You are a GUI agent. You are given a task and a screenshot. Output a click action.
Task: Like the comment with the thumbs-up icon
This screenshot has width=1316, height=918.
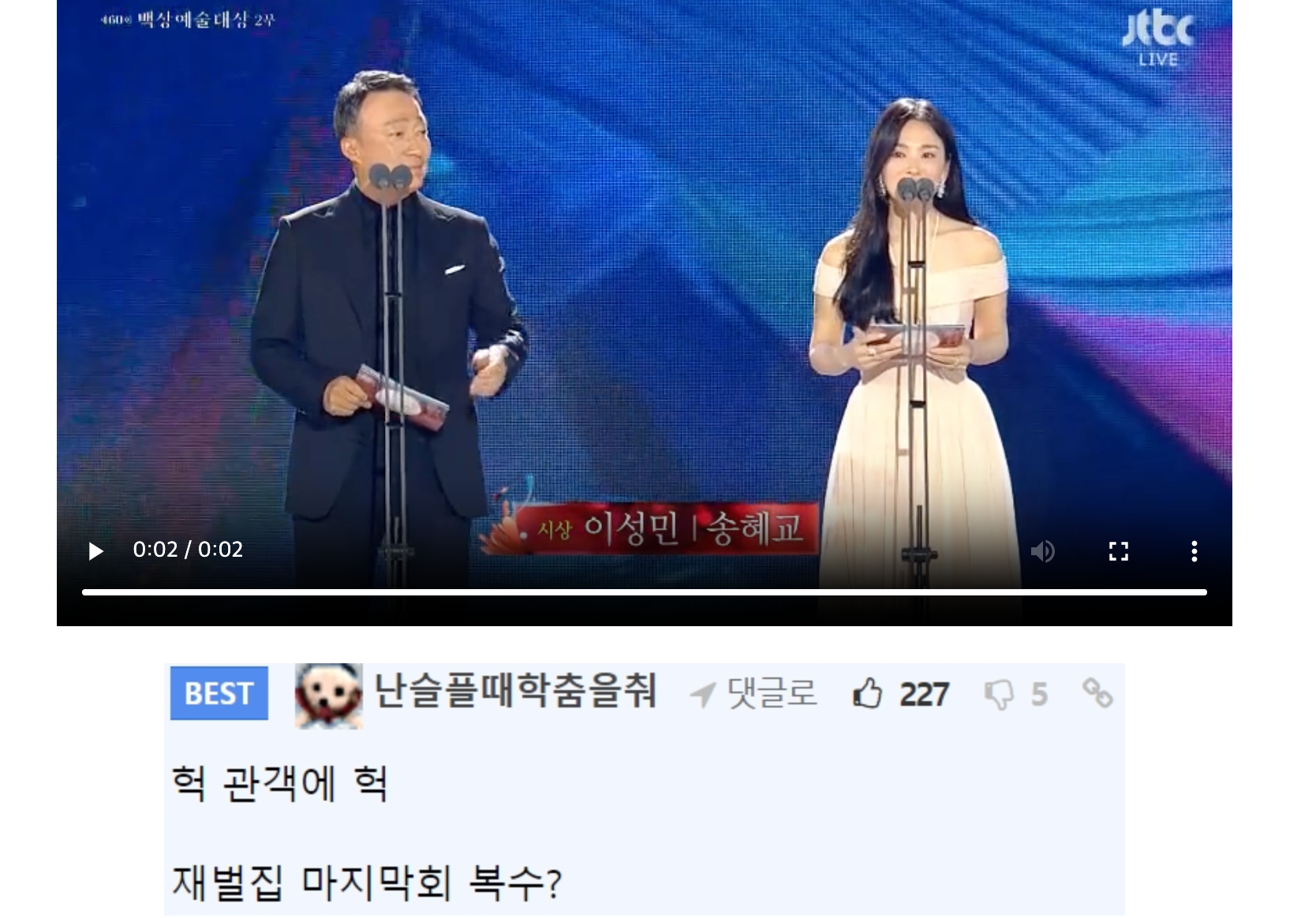[867, 695]
